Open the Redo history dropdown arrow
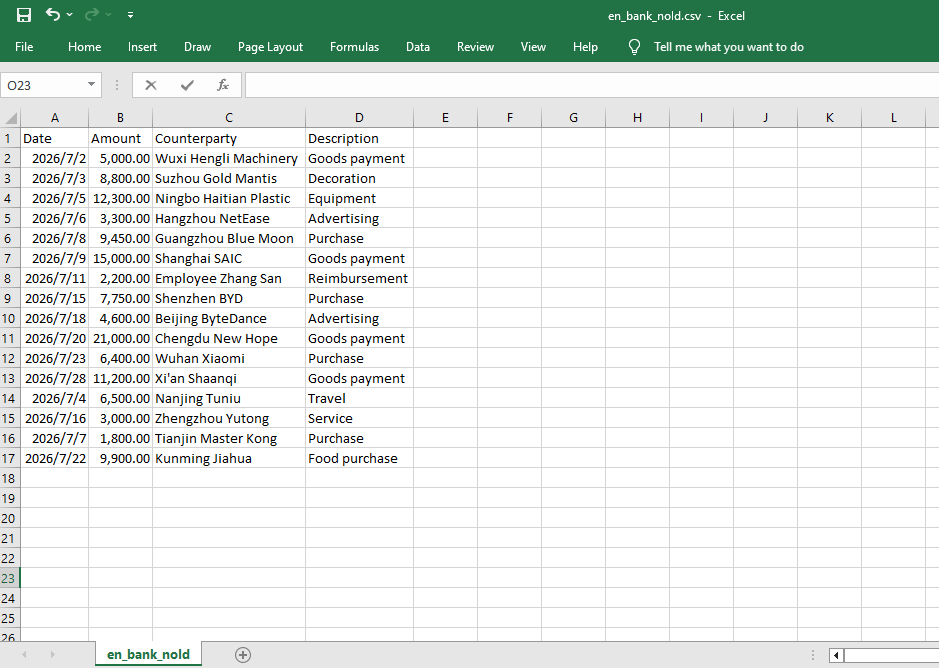Screen dimensions: 939x668 click(x=108, y=15)
